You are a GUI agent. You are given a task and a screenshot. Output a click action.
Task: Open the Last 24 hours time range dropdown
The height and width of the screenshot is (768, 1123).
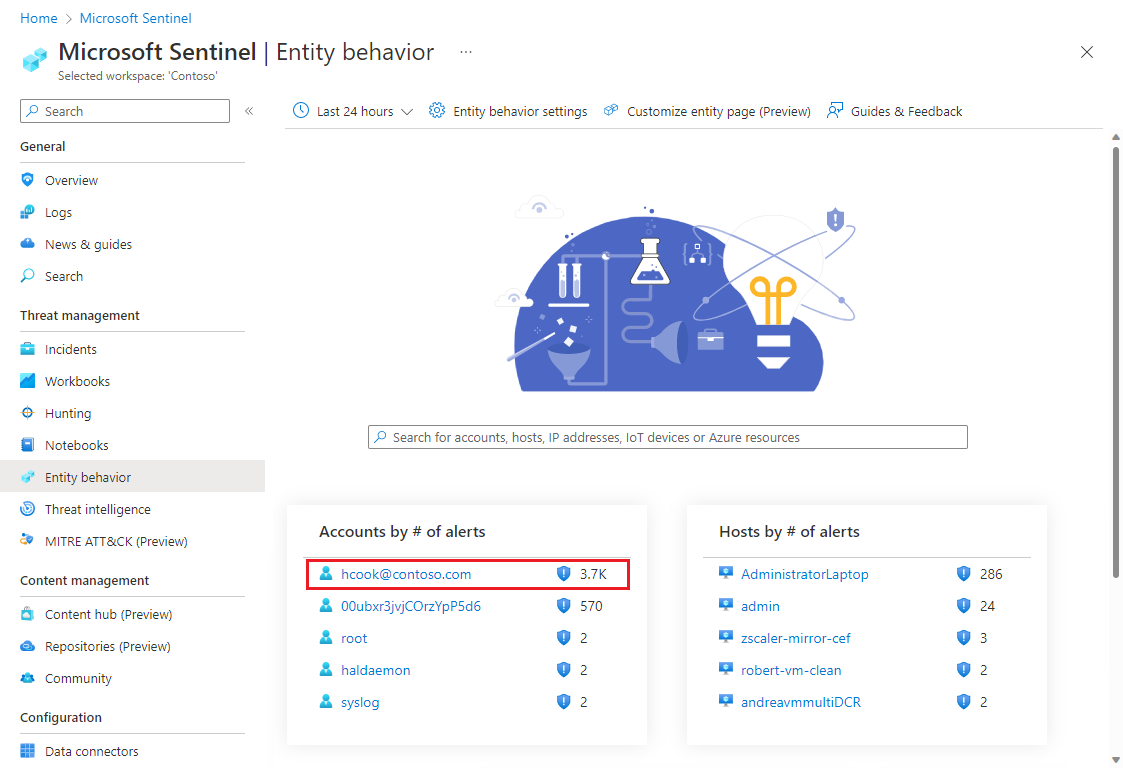point(352,111)
